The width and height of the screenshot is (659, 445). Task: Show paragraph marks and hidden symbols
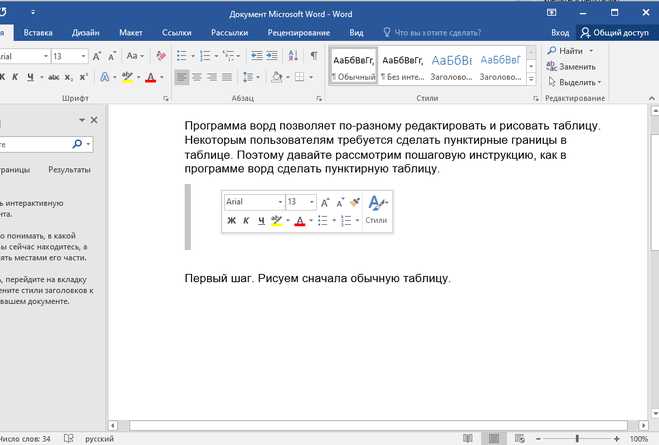point(314,55)
